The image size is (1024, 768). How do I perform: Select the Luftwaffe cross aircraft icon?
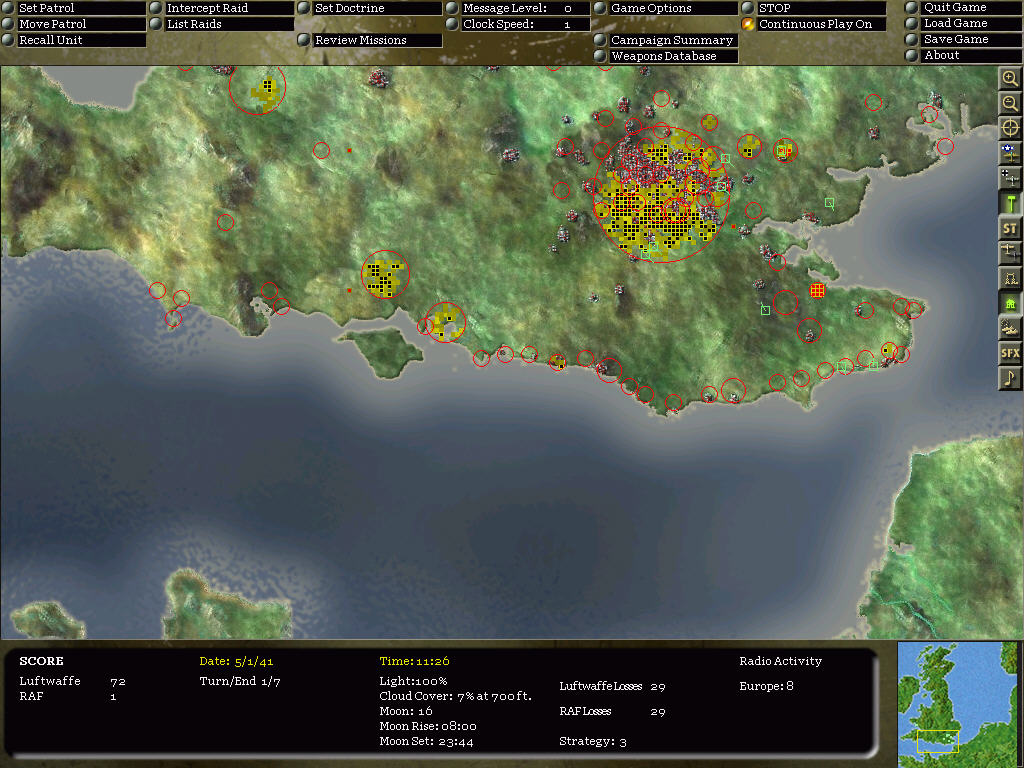pos(1010,178)
